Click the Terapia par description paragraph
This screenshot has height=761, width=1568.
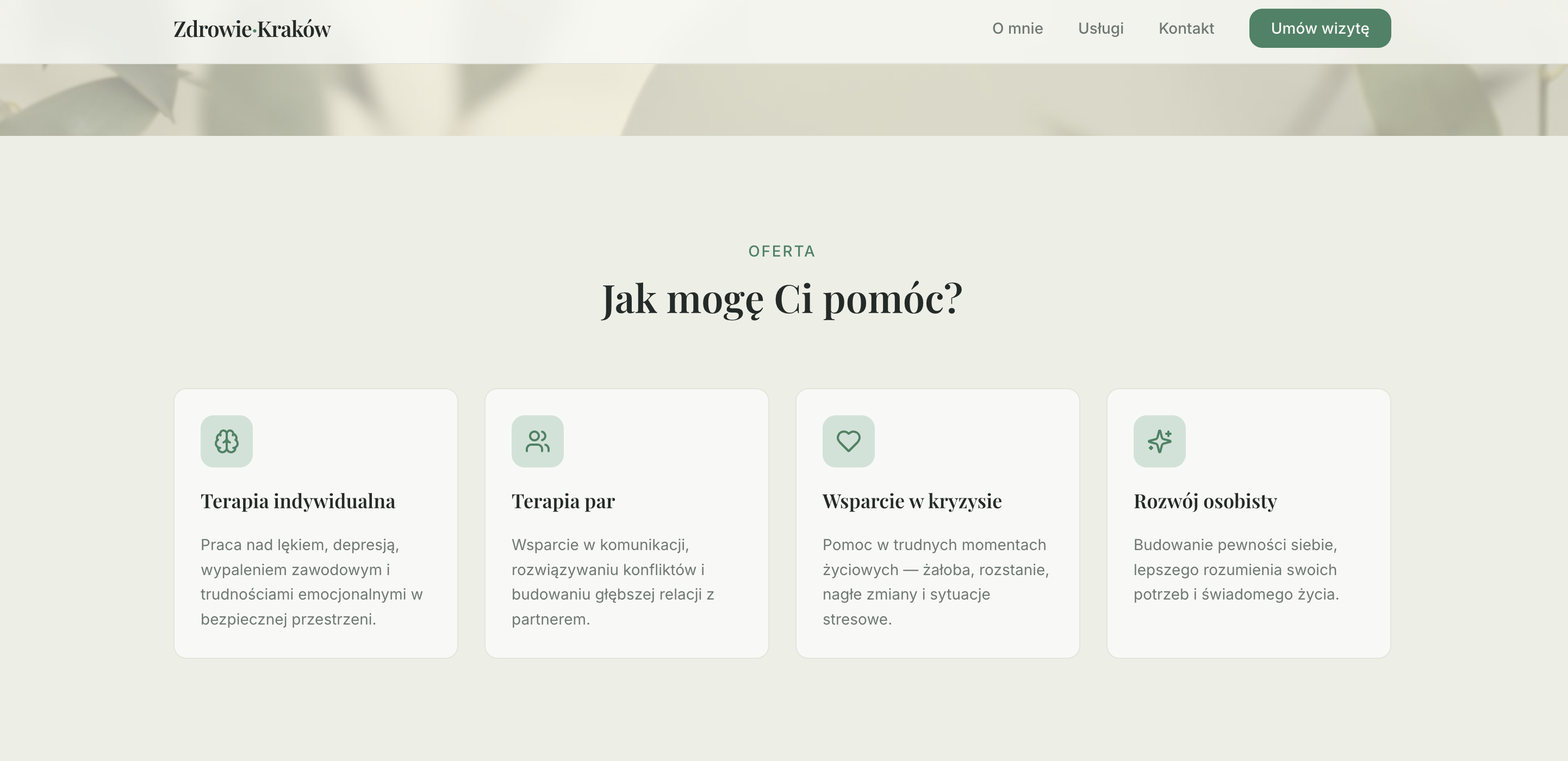613,582
